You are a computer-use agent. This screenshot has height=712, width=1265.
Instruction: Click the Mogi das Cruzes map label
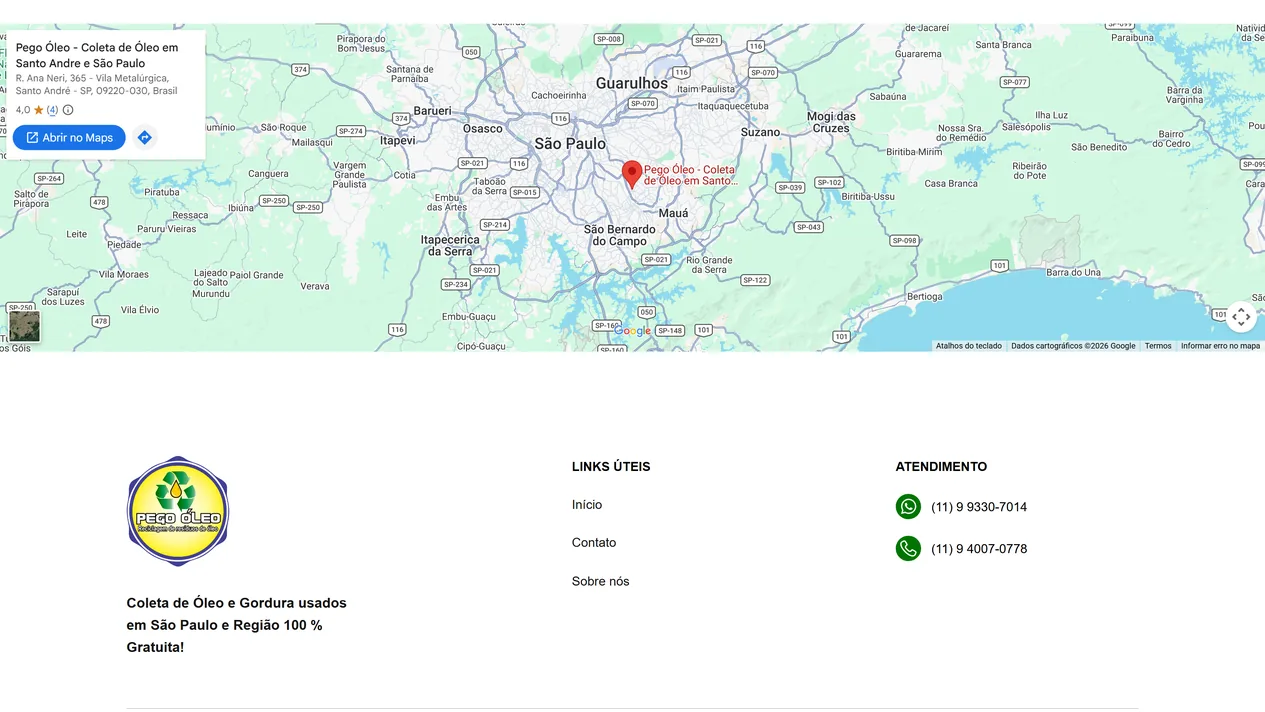pyautogui.click(x=831, y=122)
